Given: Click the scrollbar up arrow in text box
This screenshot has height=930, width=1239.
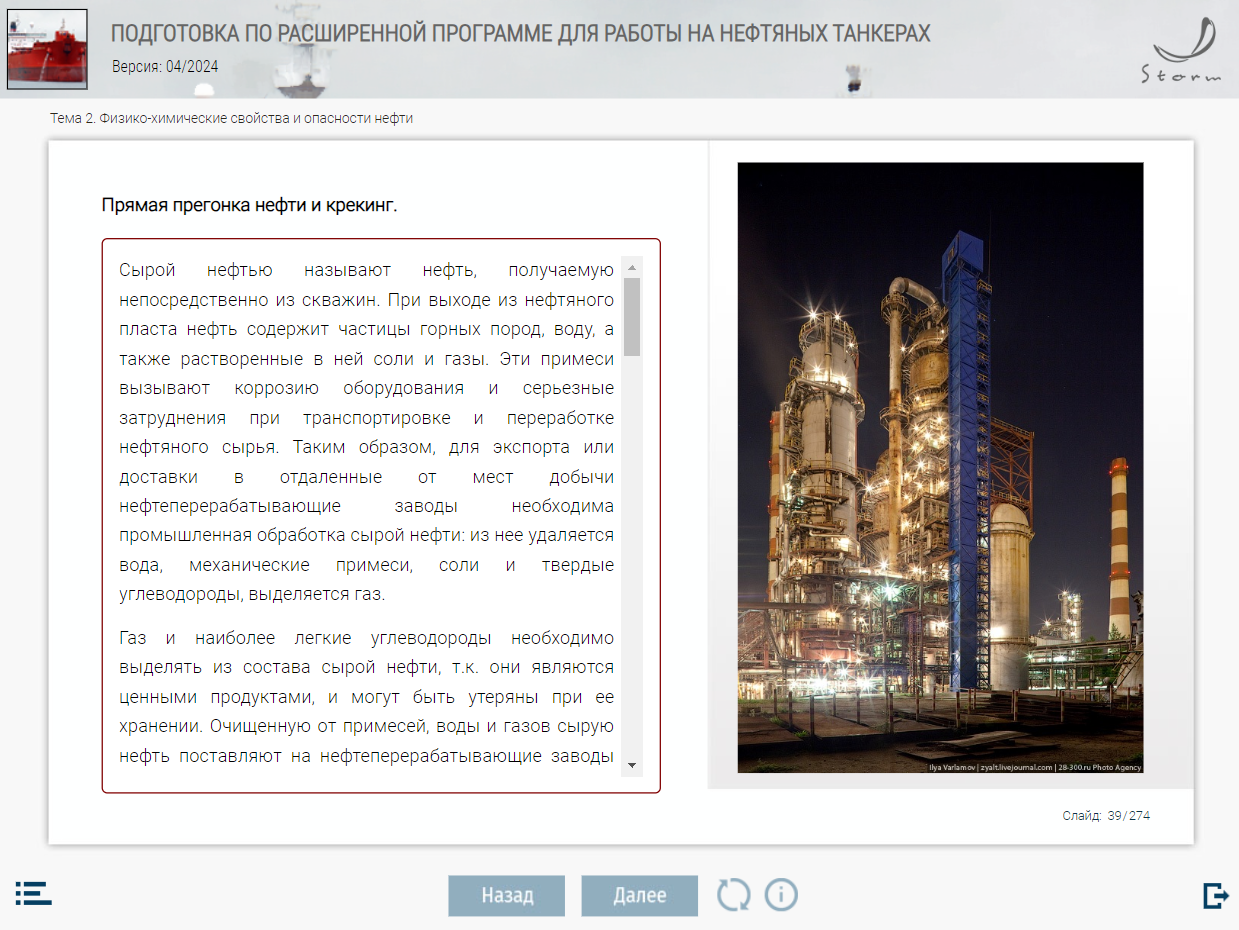Looking at the screenshot, I should coord(632,267).
